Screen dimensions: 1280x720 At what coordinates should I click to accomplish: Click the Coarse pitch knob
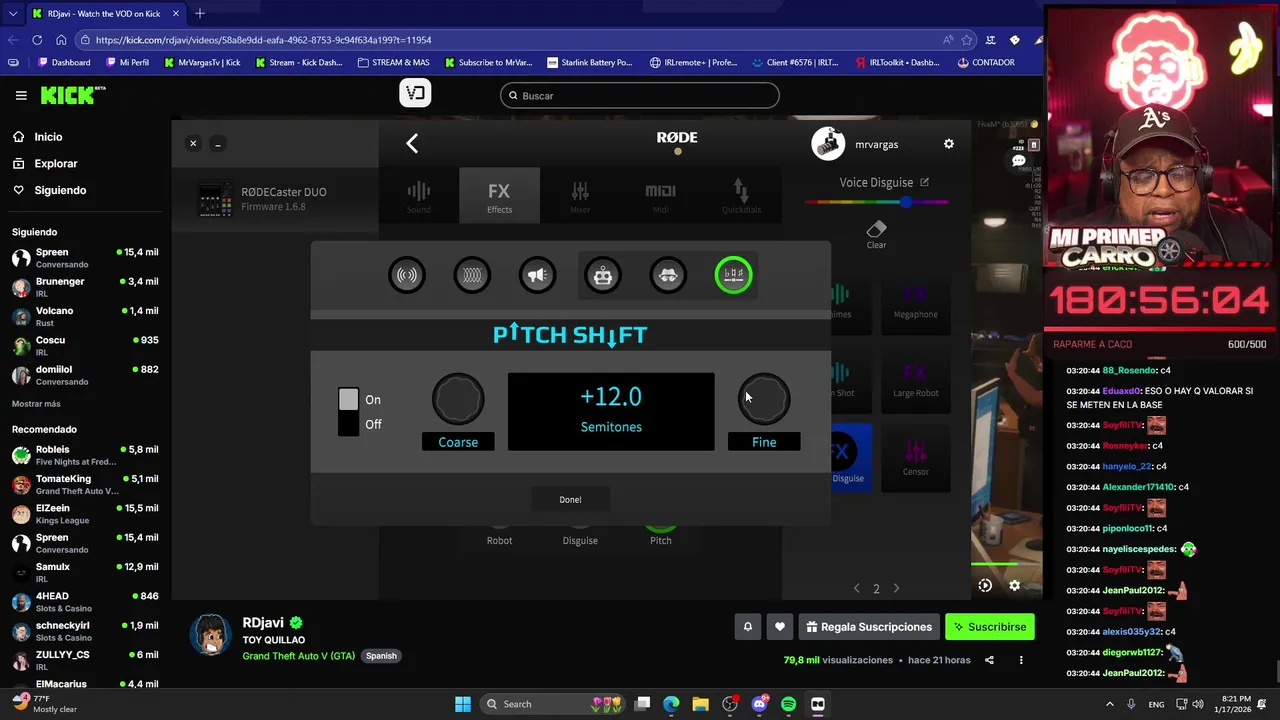(458, 399)
